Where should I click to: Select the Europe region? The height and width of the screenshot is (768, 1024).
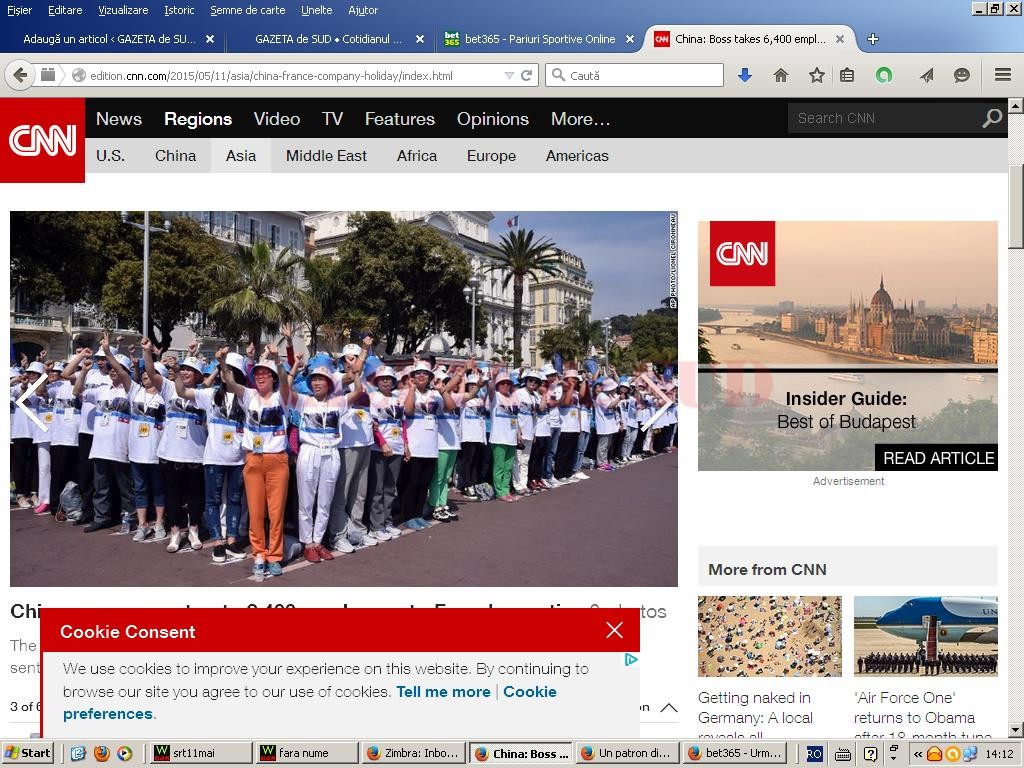(492, 156)
